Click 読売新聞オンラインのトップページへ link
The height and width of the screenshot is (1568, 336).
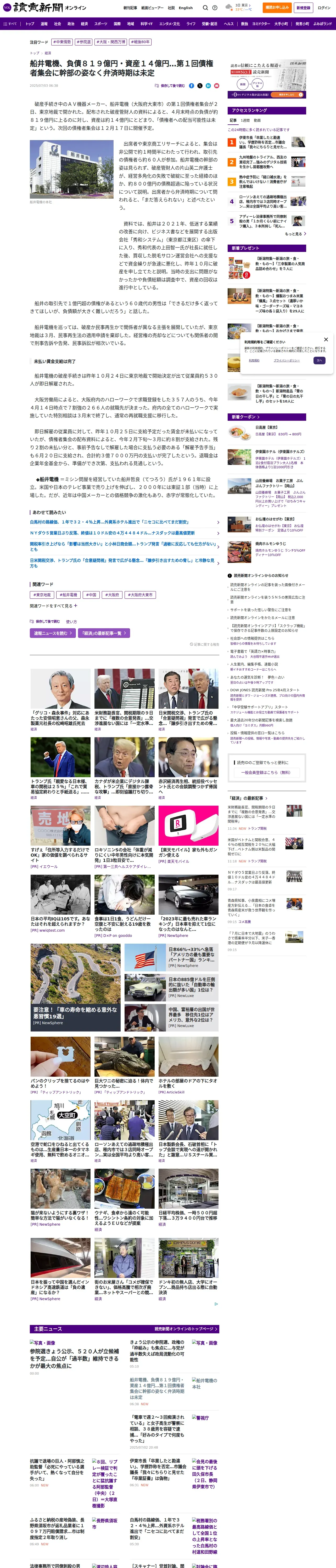185,1329
